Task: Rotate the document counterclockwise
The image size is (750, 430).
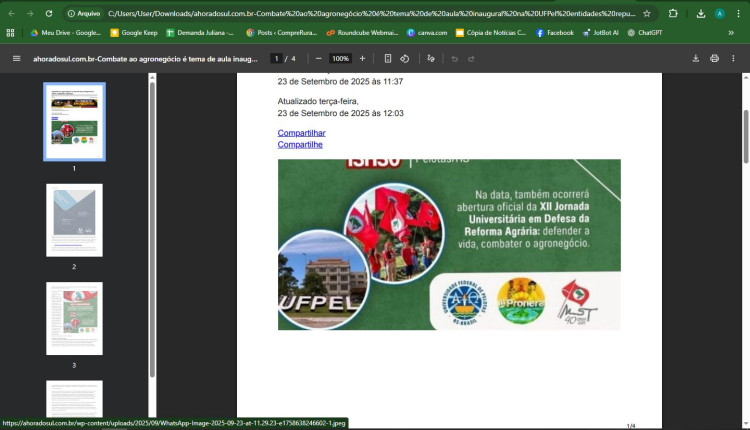Action: (405, 59)
